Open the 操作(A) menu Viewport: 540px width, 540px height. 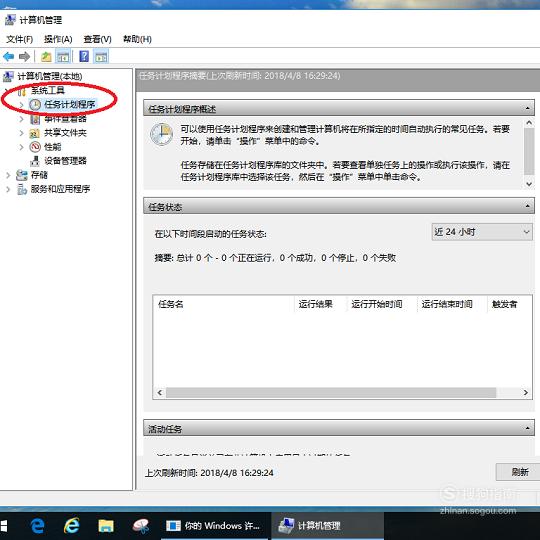58,39
